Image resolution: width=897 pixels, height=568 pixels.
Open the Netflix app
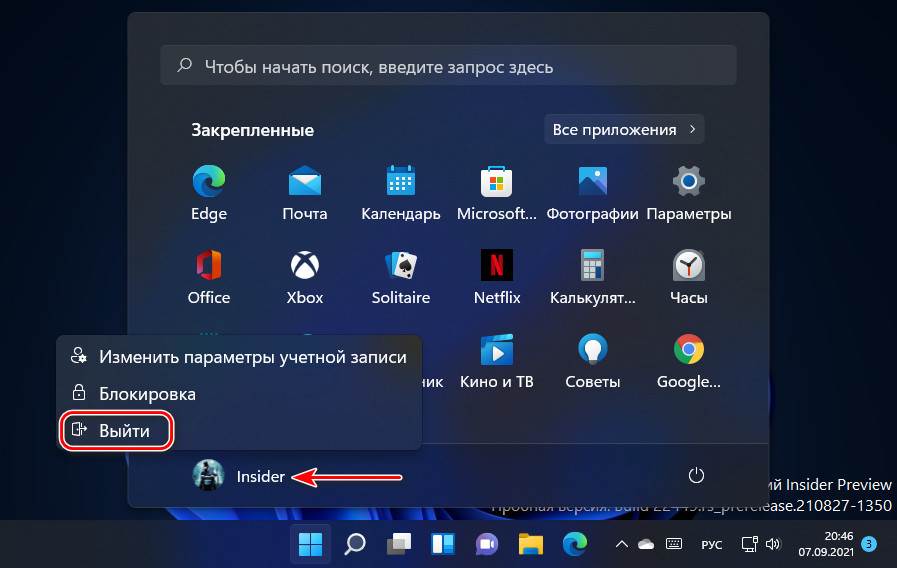click(x=497, y=277)
